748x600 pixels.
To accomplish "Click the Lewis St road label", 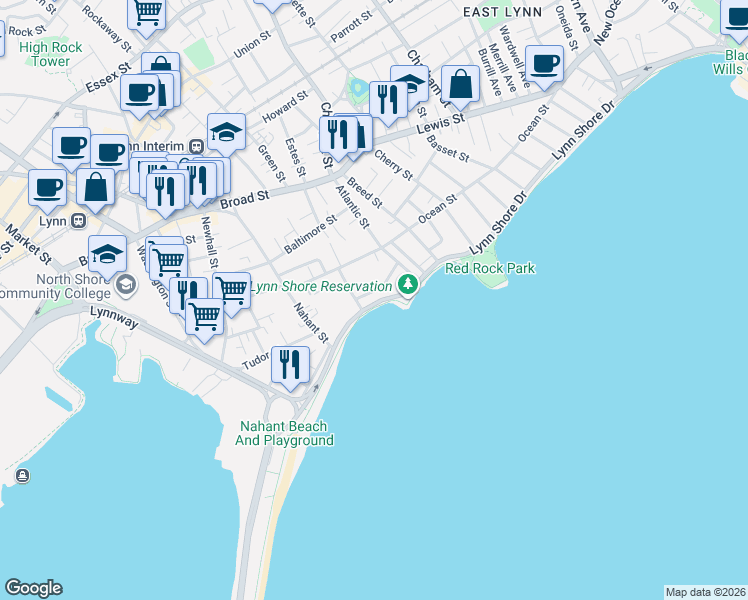I will 440,123.
